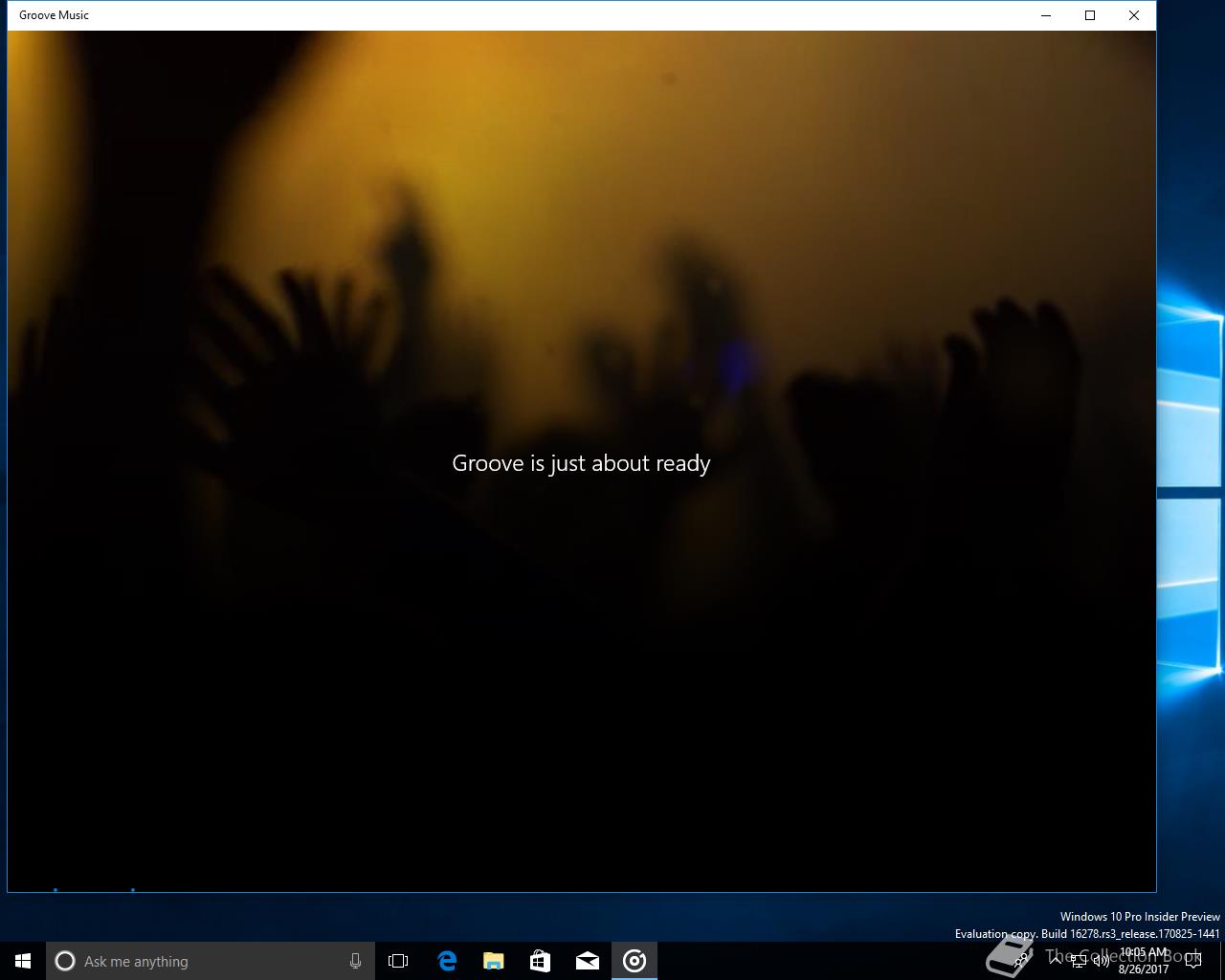
Task: Open the clock showing 10:05 AM
Action: [1144, 961]
